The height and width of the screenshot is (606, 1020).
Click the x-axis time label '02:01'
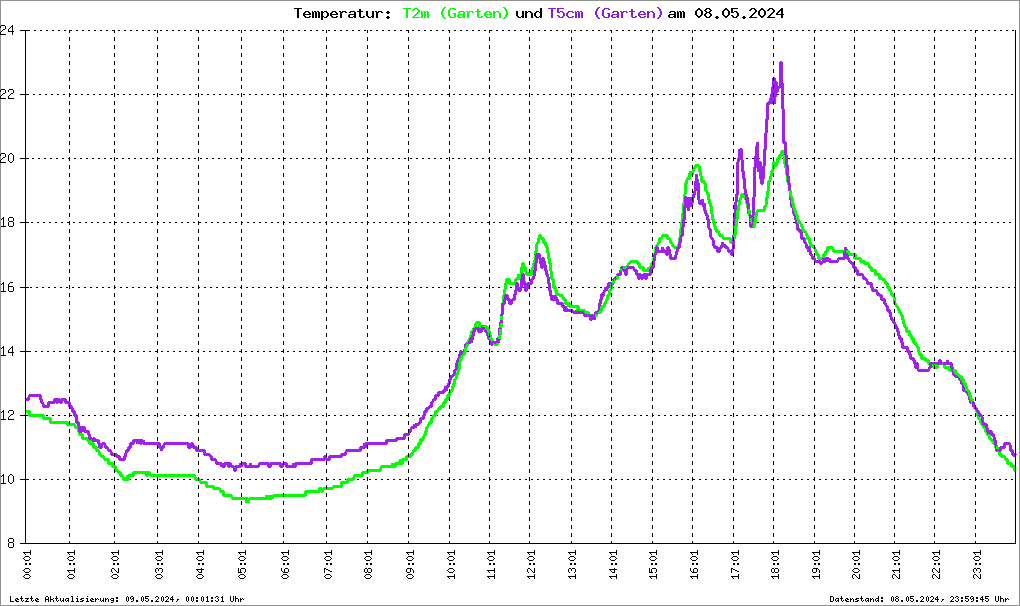[x=116, y=564]
